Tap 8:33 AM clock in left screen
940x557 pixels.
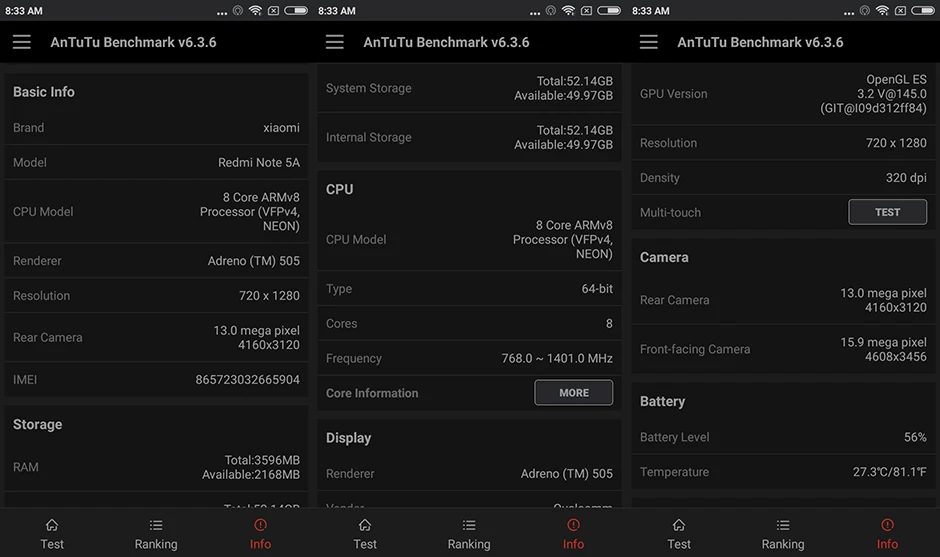tap(24, 11)
